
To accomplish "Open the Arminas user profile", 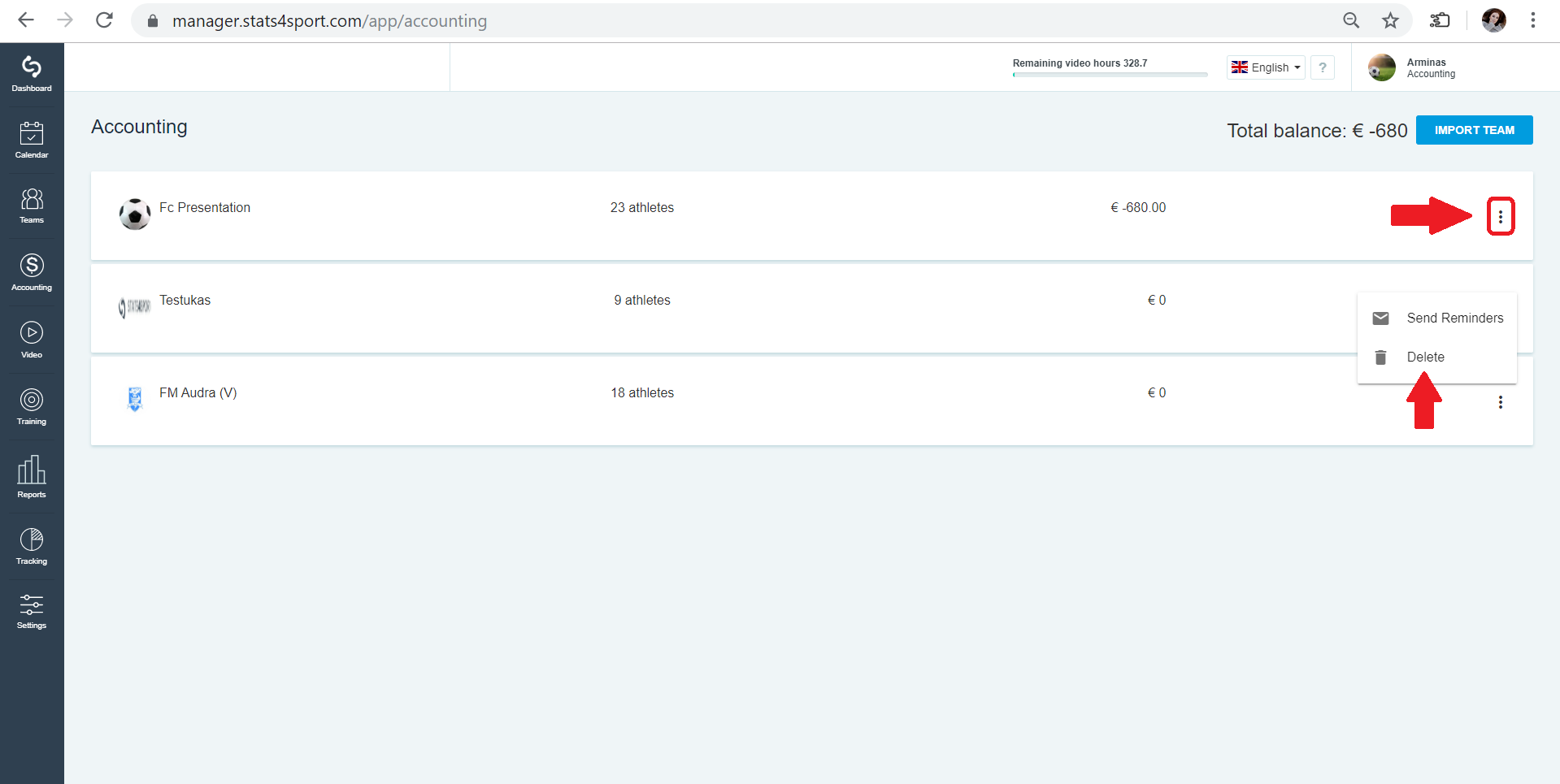I will click(x=1413, y=67).
